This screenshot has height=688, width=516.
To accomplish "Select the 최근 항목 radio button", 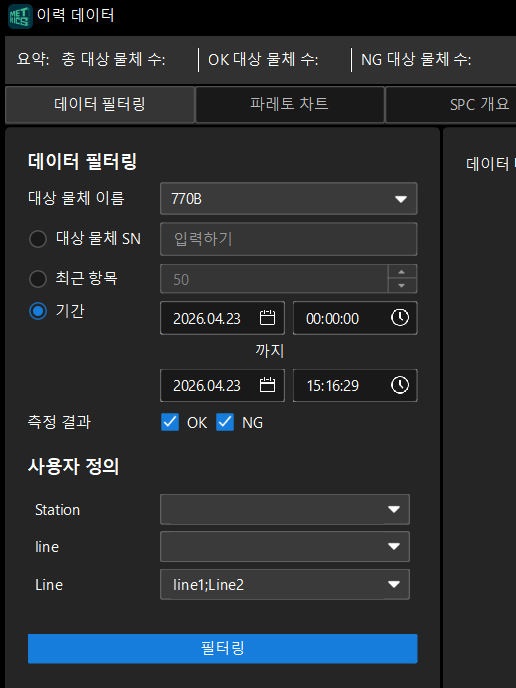I will click(x=38, y=279).
